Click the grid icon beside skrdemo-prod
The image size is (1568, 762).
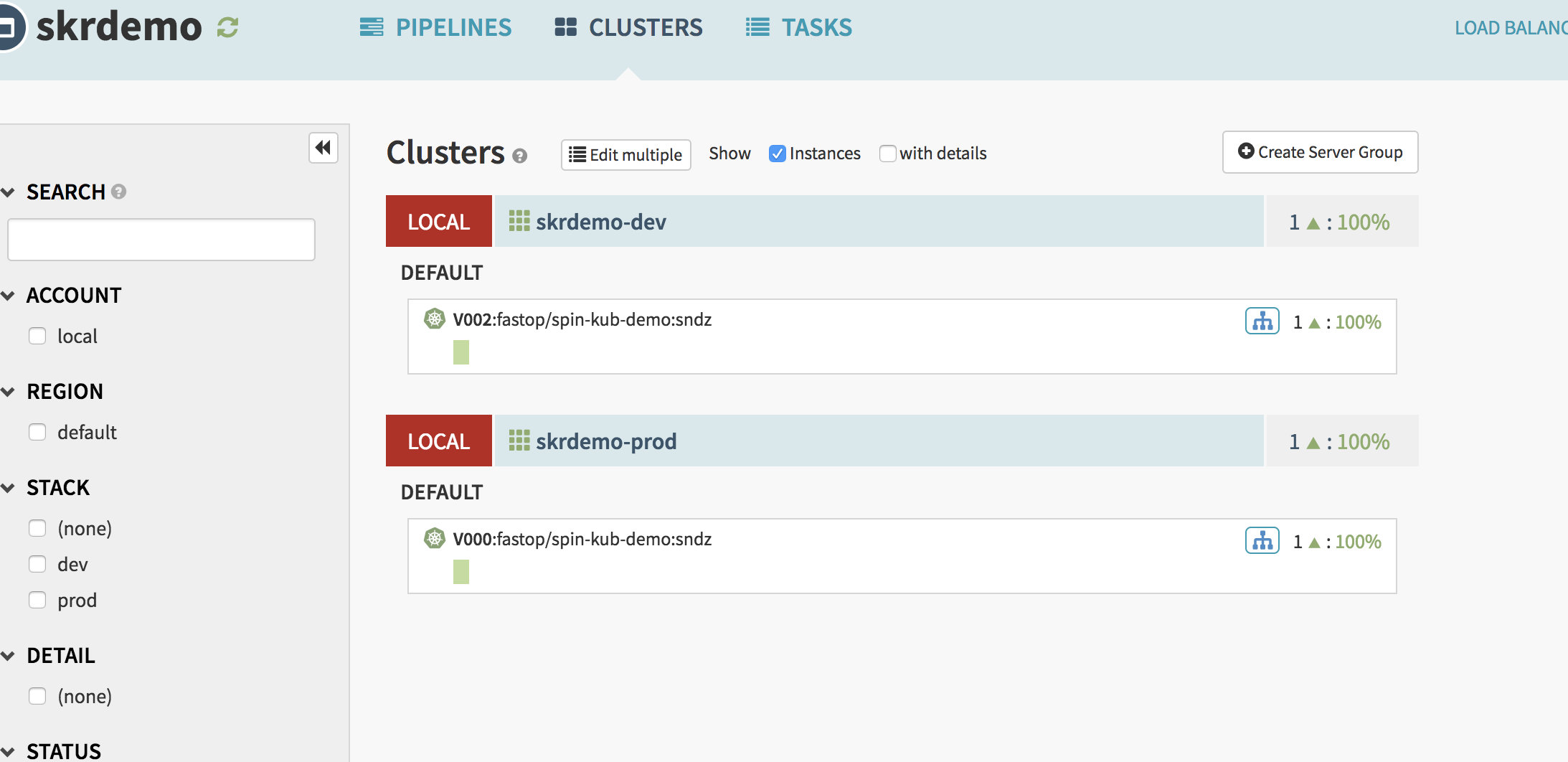coord(519,441)
